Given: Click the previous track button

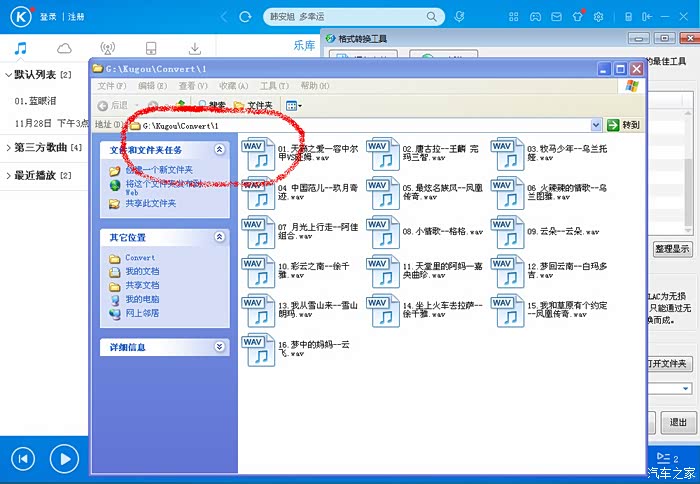Looking at the screenshot, I should pyautogui.click(x=23, y=459).
